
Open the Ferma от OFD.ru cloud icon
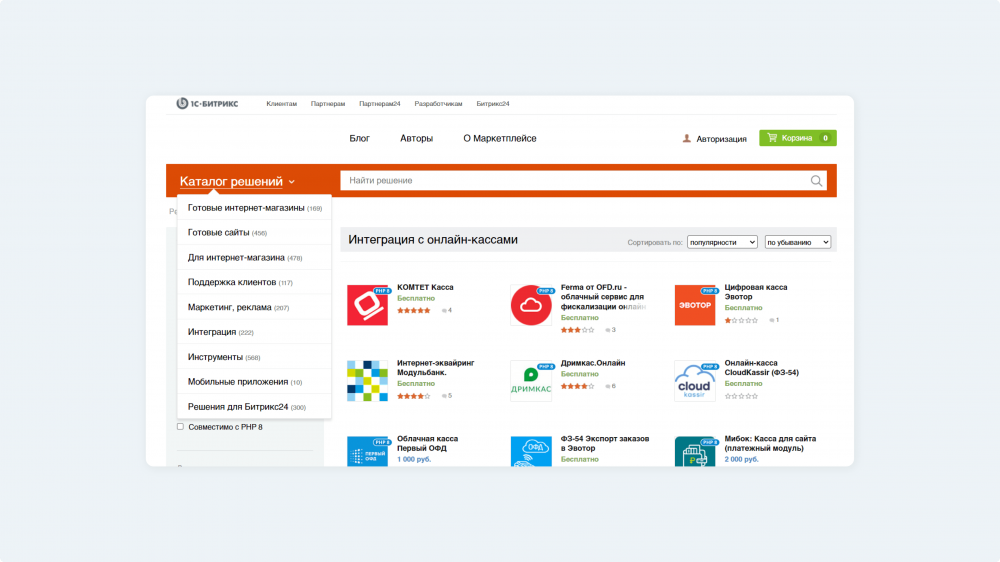[531, 305]
